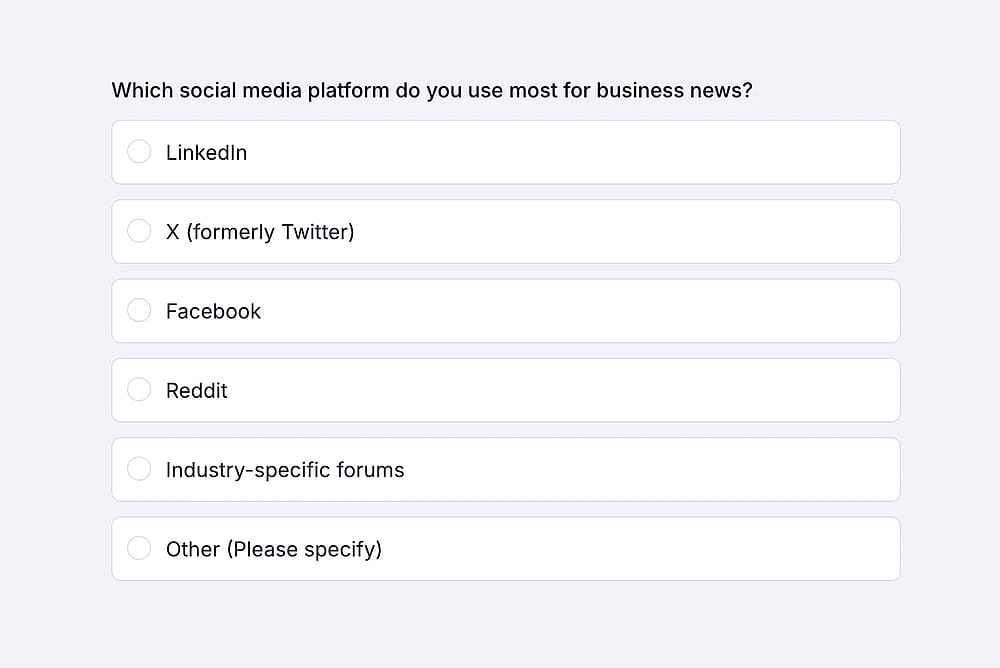Click empty area of the LinkedIn answer card
Screen dimensions: 1000x668
click(x=574, y=152)
